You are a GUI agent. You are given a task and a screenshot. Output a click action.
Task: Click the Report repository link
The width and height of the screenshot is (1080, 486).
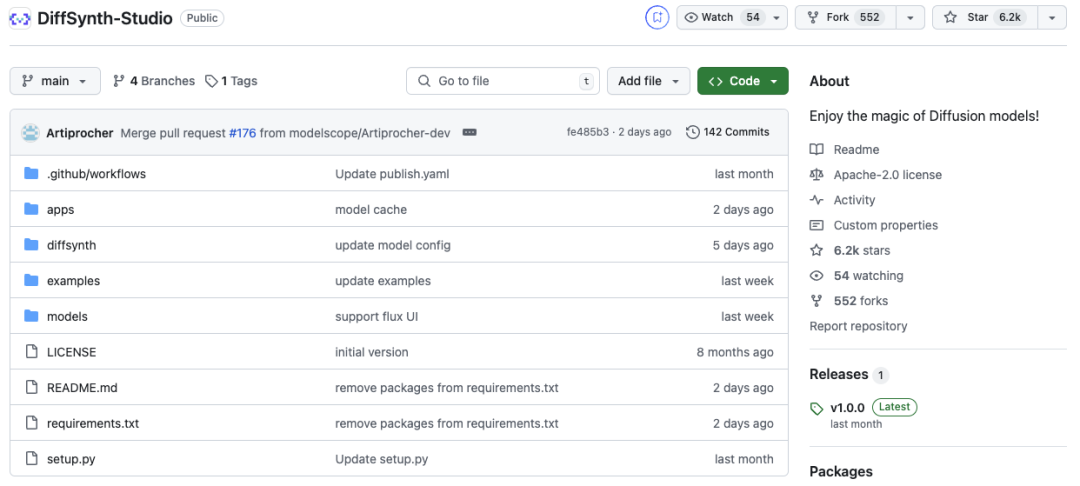pyautogui.click(x=858, y=326)
